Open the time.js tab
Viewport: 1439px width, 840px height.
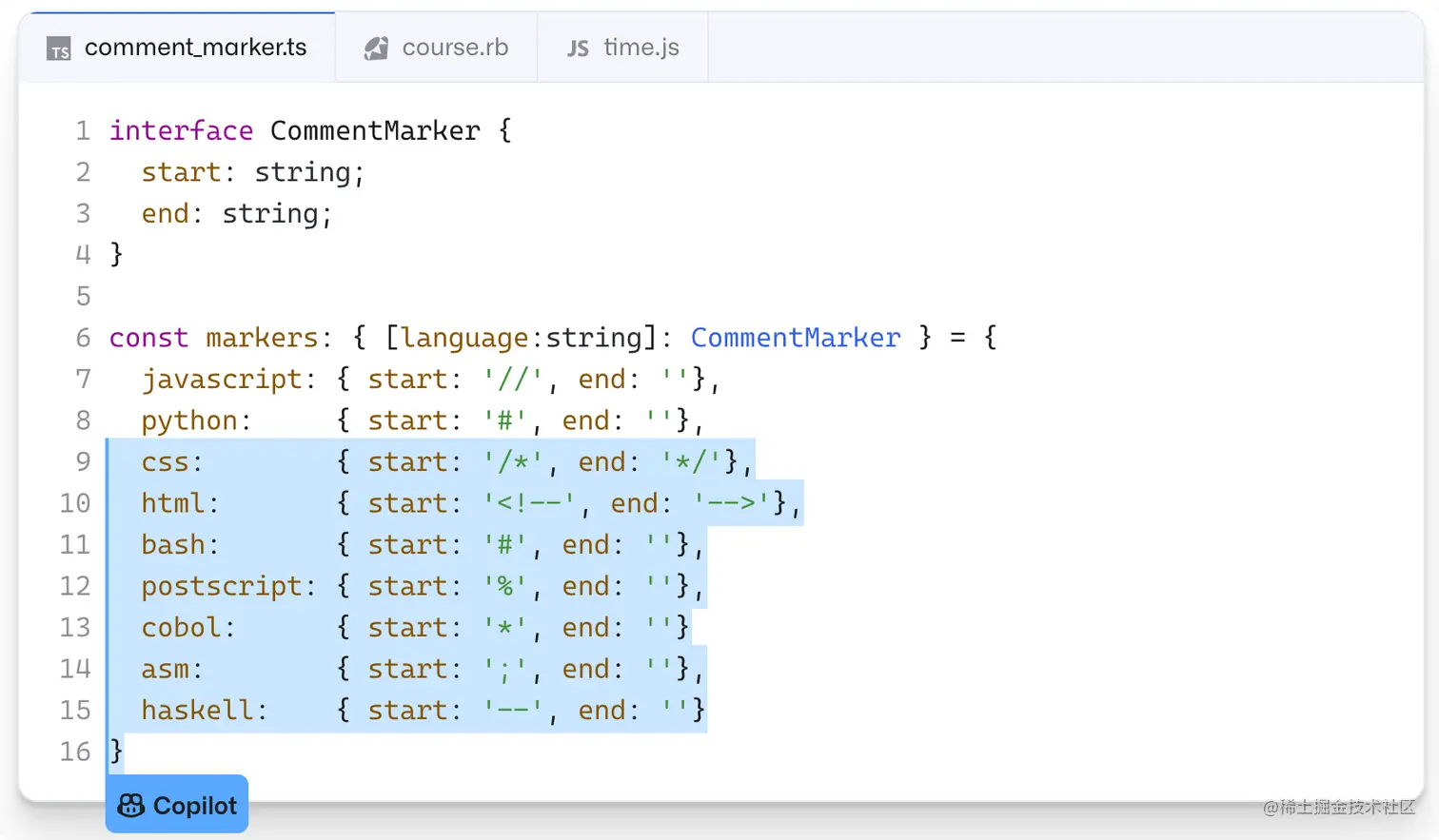coord(623,48)
